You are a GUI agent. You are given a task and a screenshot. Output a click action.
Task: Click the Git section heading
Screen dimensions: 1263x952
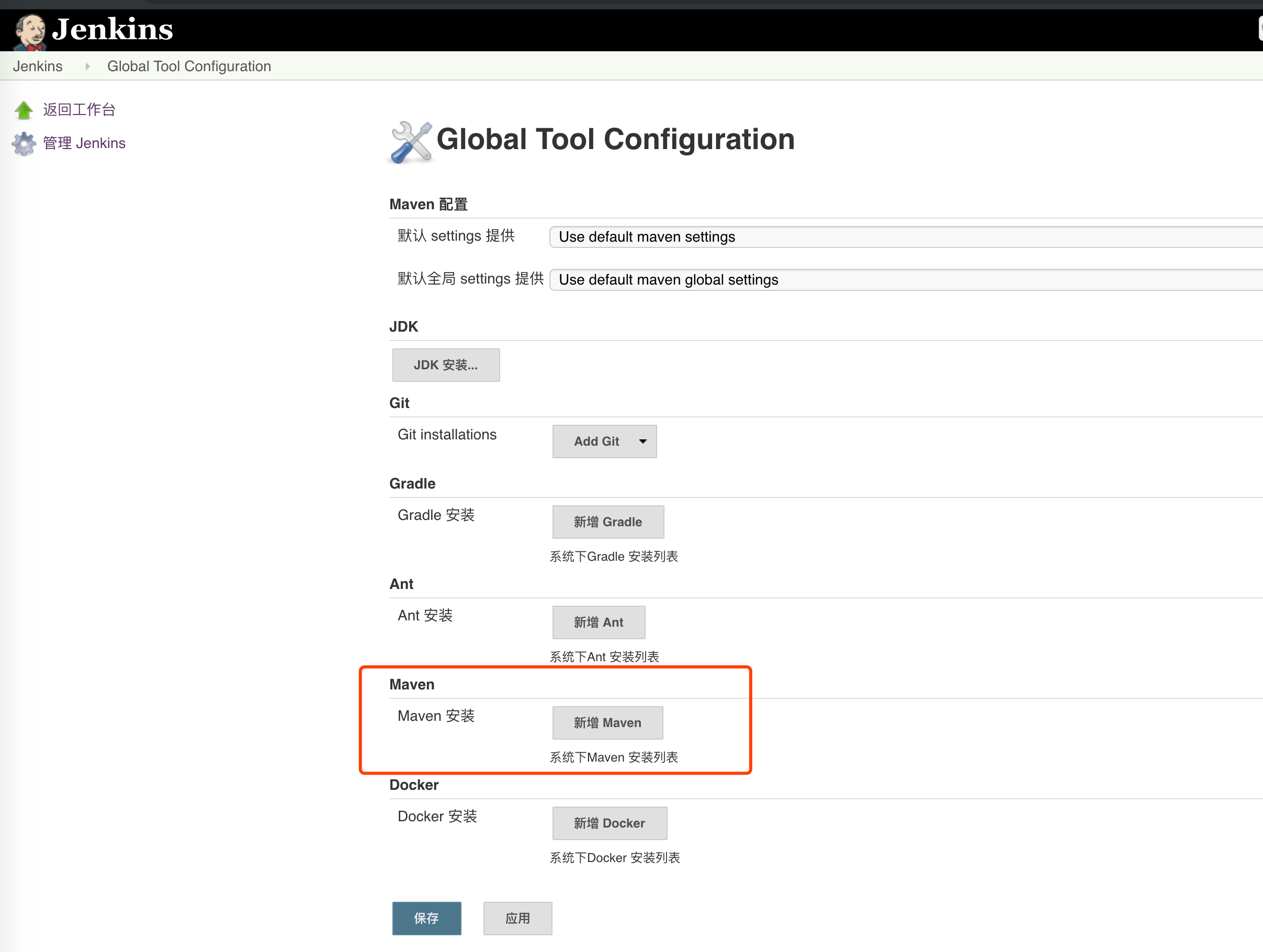coord(399,403)
